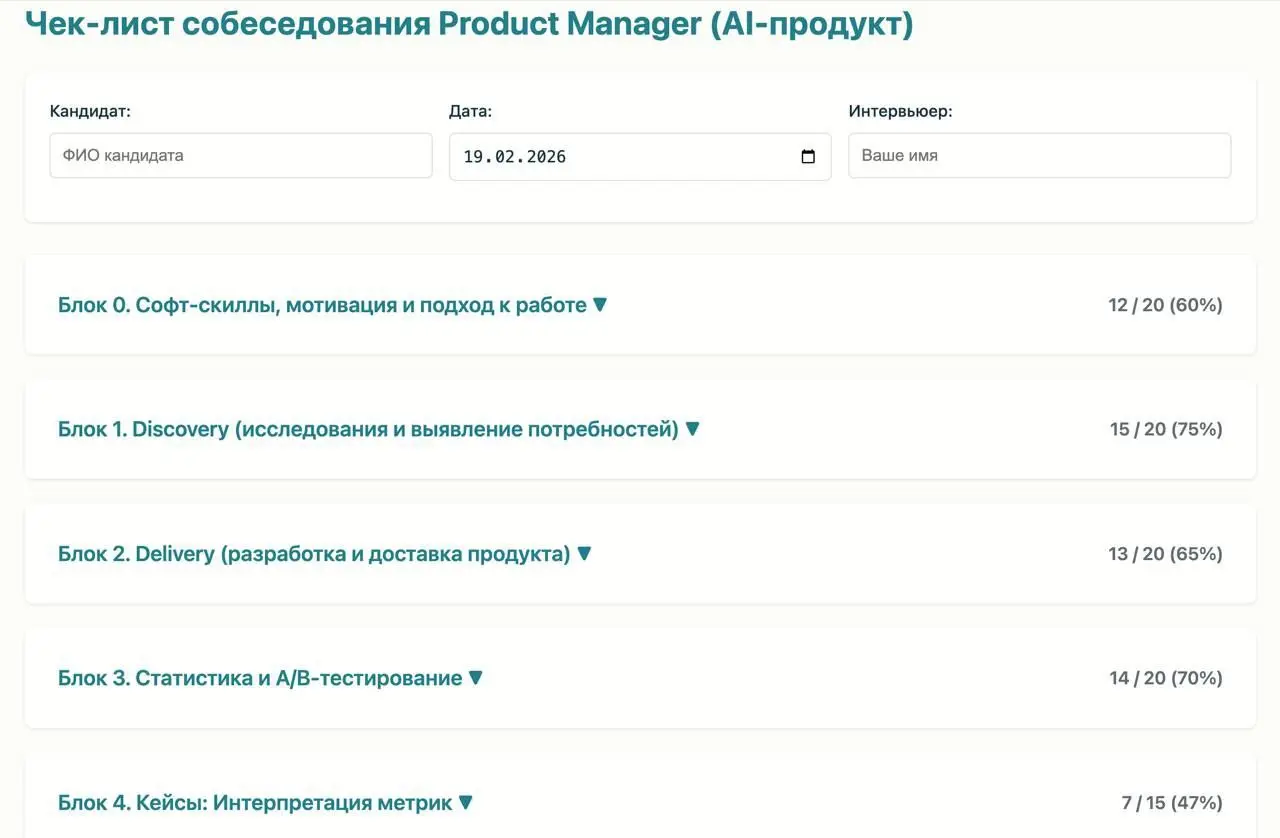Click the score 13 / 20 (65%)
1280x838 pixels.
(x=1165, y=554)
